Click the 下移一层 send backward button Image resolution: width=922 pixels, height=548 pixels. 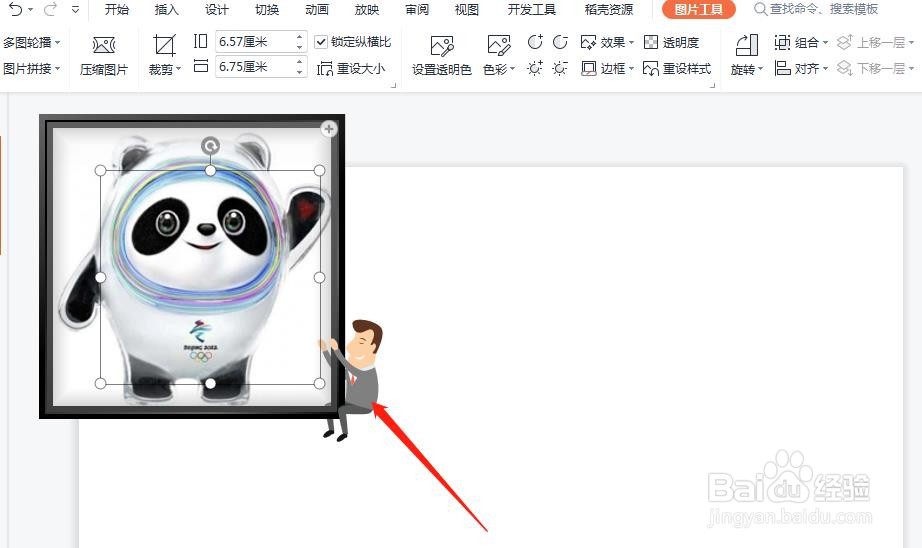tap(875, 68)
